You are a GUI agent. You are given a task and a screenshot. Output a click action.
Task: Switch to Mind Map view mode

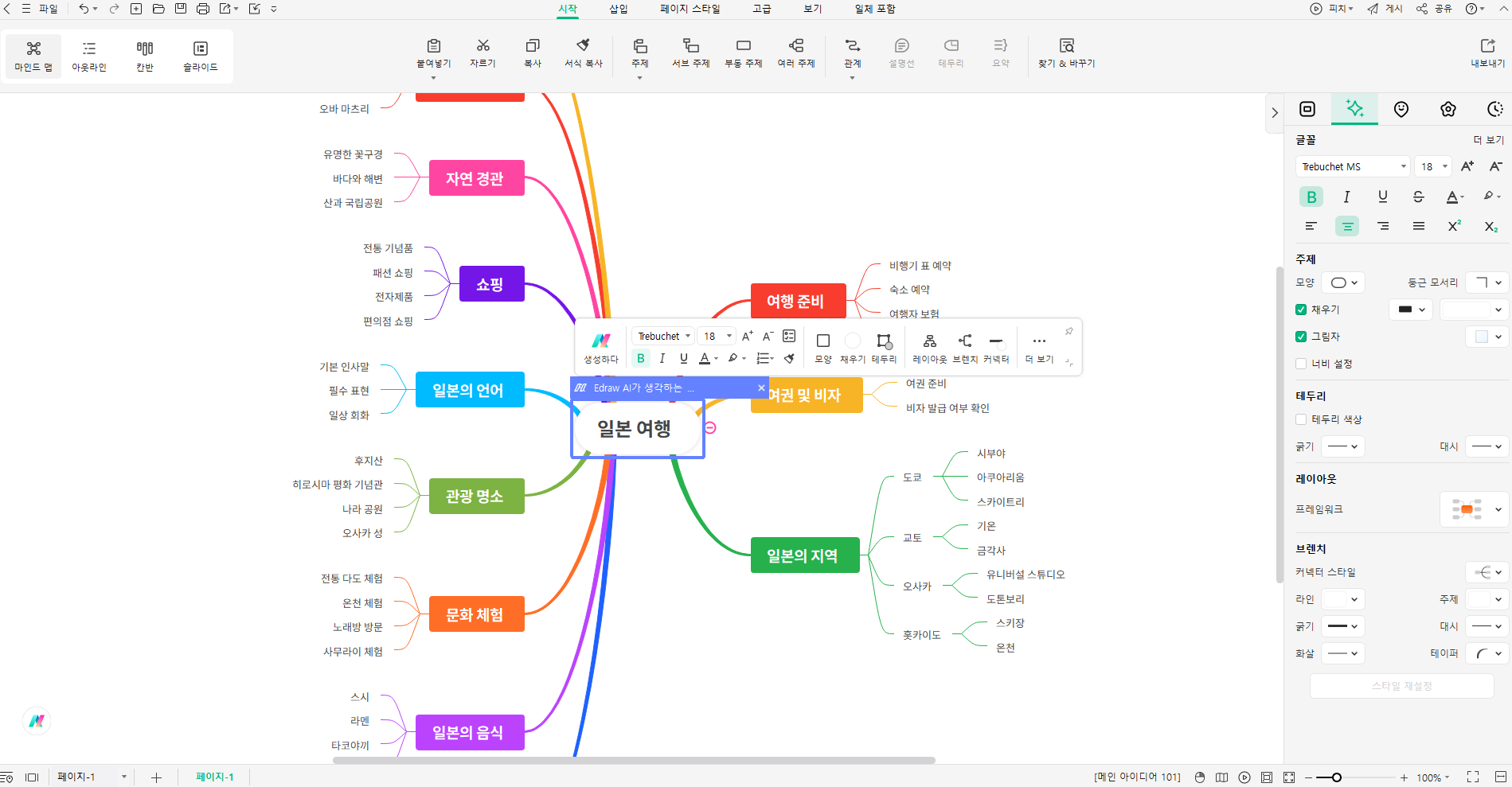(33, 56)
